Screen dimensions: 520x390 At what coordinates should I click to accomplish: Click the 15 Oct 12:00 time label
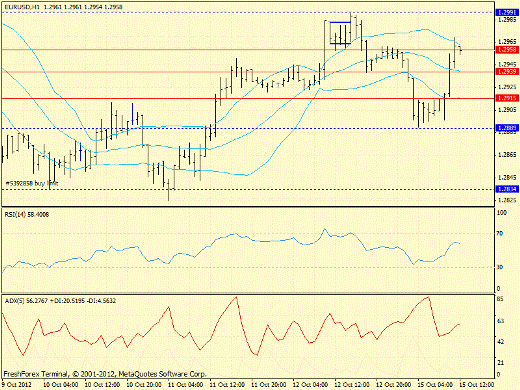click(477, 385)
